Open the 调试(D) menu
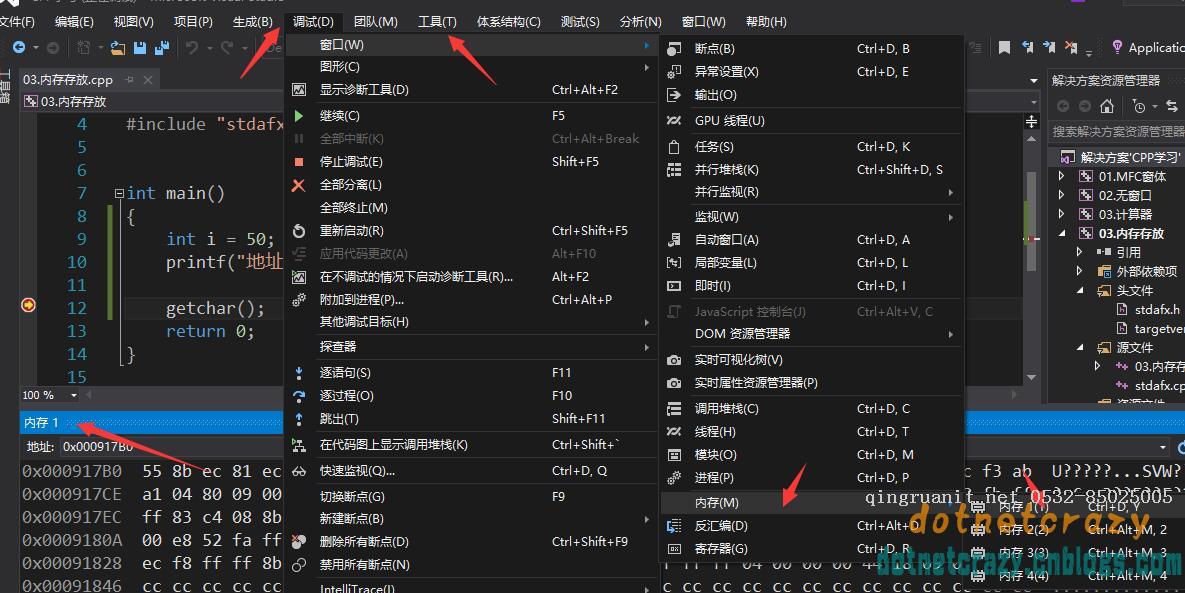The image size is (1185, 593). 313,21
